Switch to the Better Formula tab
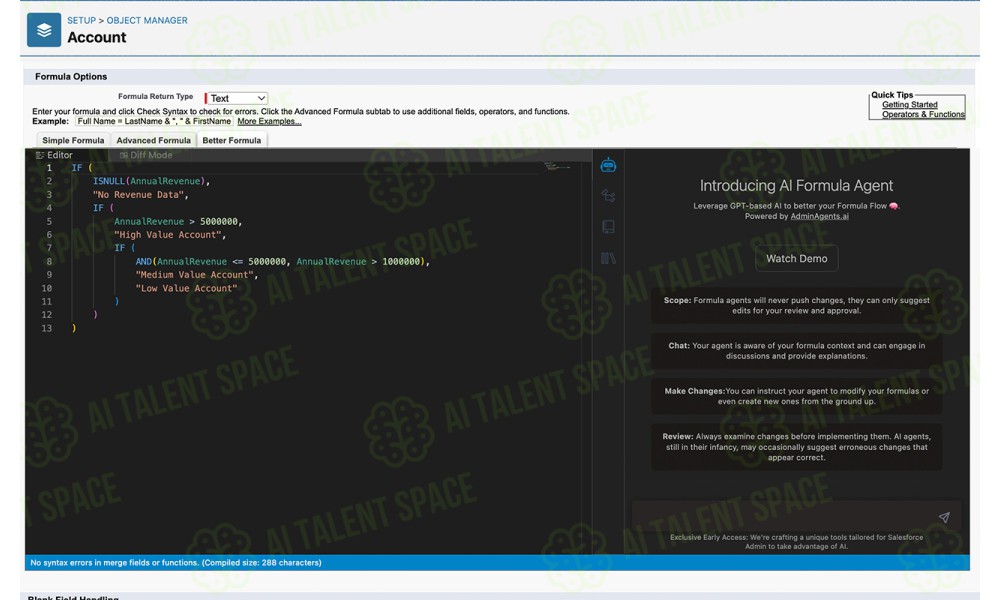The width and height of the screenshot is (1000, 600). click(232, 140)
